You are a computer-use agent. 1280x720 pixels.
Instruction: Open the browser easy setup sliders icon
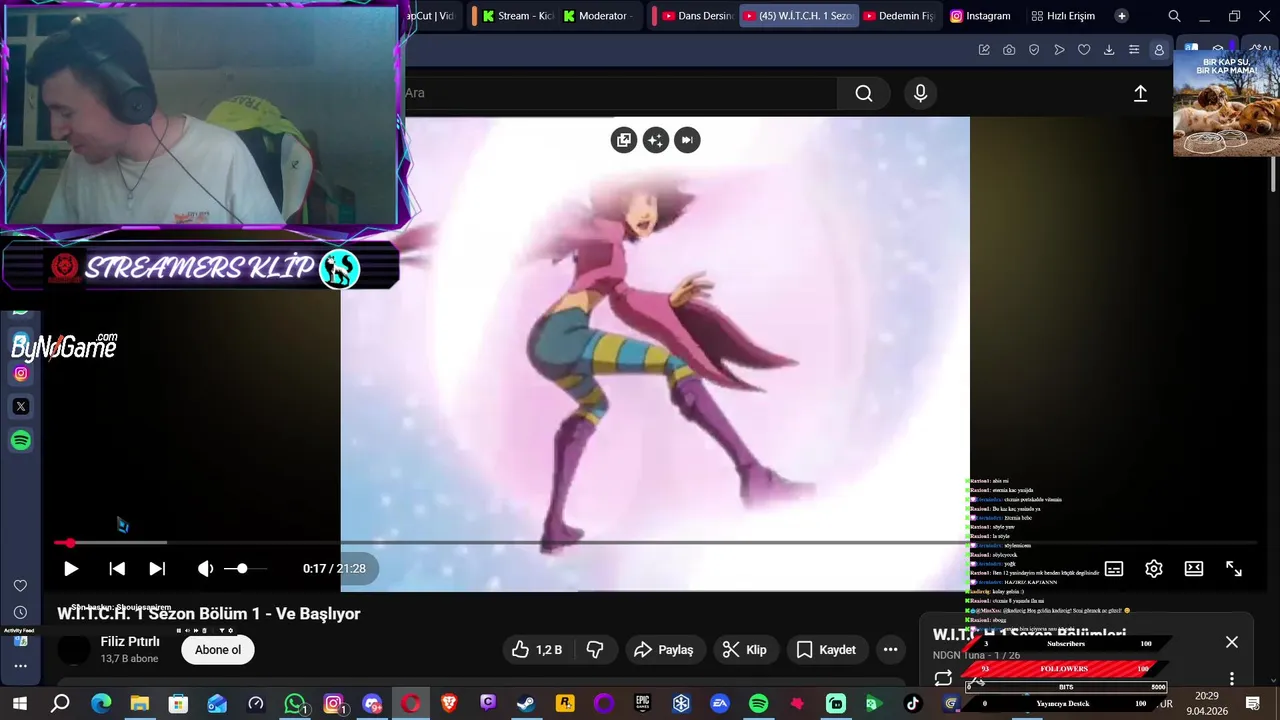(x=1134, y=50)
